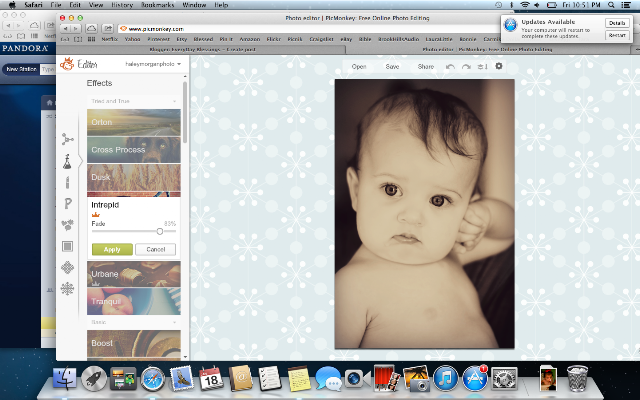Click the Netflix bookmark
Image resolution: width=640 pixels, height=400 pixels.
109,39
